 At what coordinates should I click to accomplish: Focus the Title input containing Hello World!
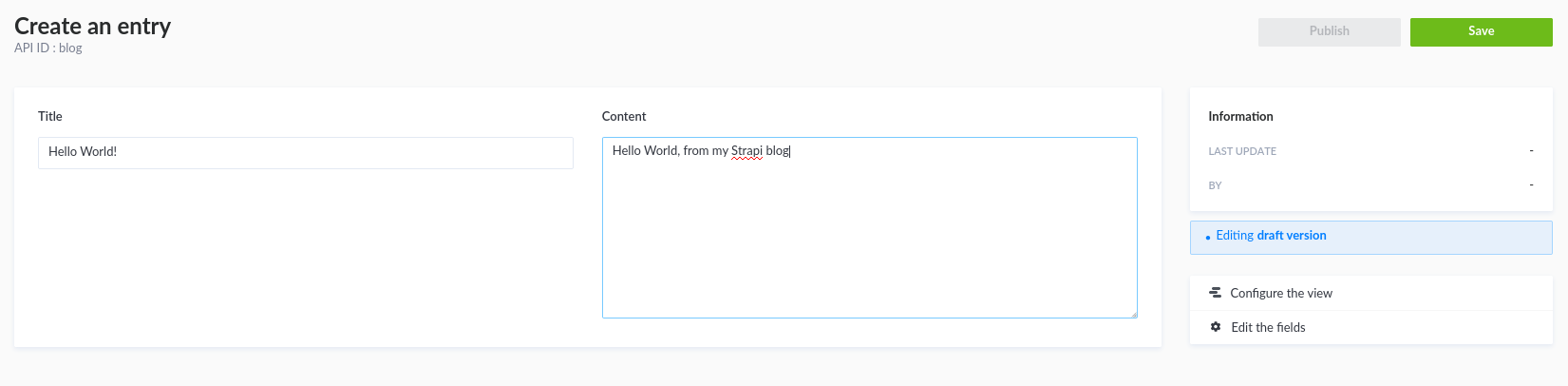coord(305,152)
